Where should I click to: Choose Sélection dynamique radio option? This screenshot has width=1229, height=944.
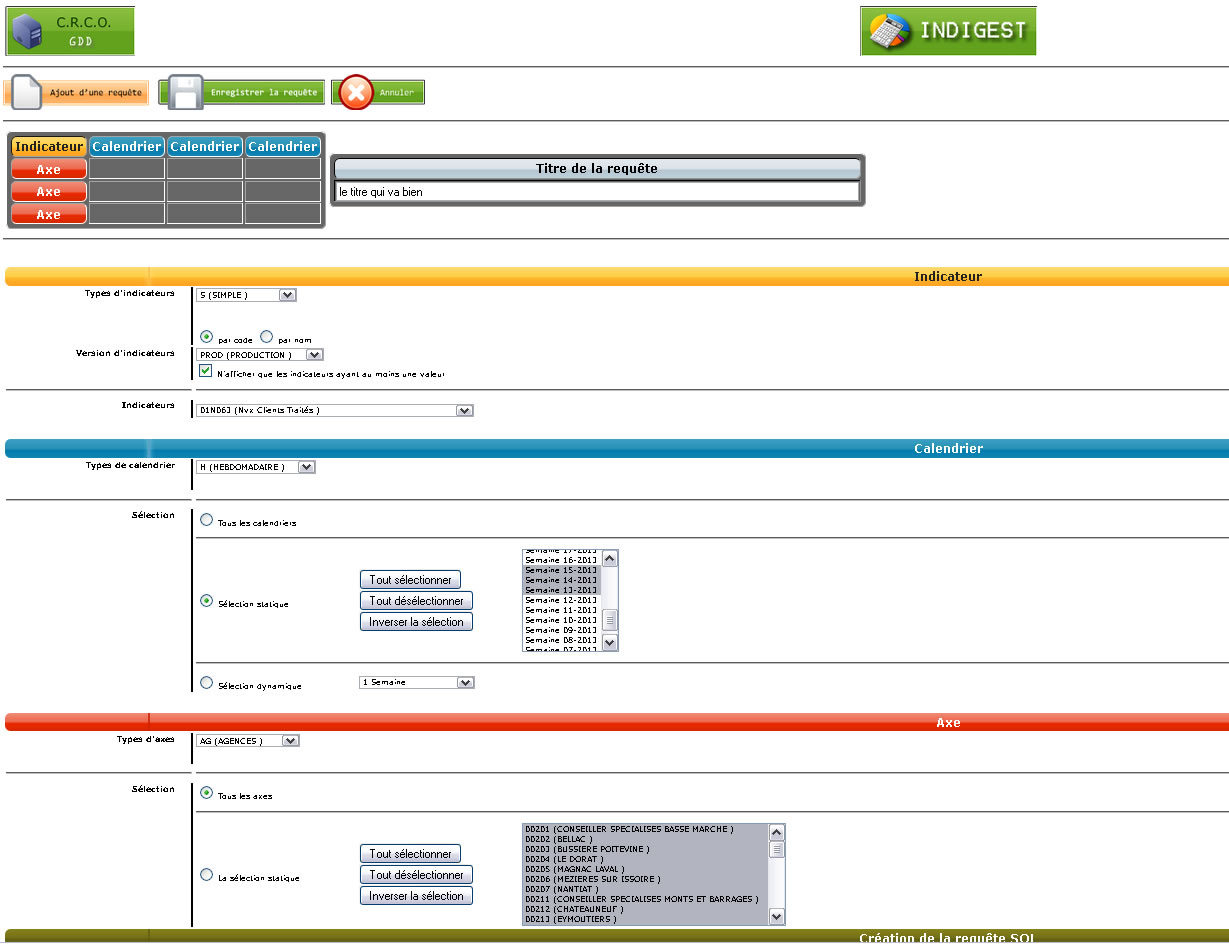tap(206, 683)
